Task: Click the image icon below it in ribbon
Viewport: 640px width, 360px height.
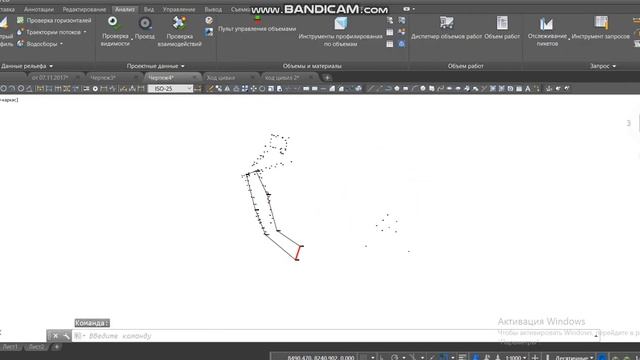Action: click(x=209, y=32)
